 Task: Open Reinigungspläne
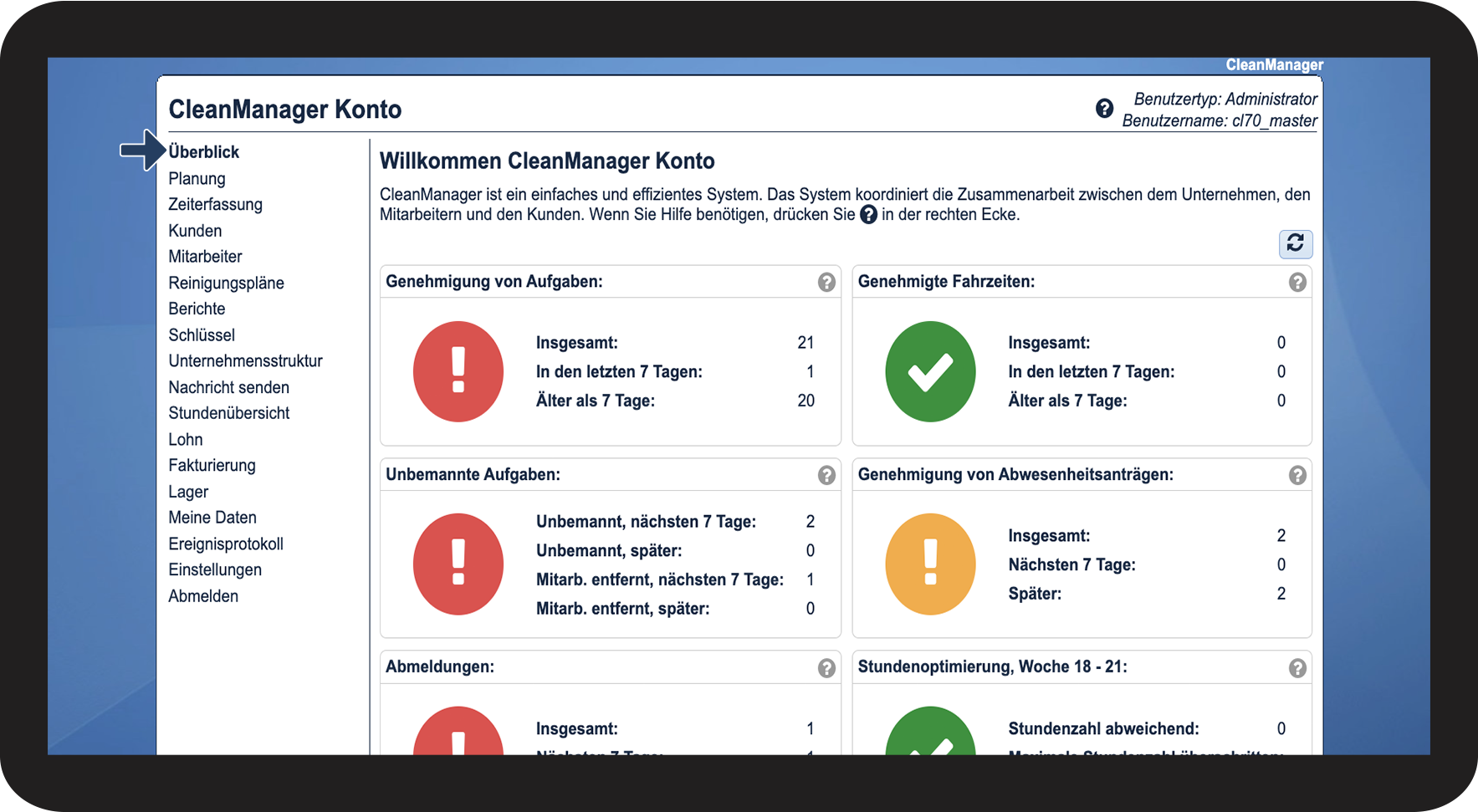[x=226, y=283]
